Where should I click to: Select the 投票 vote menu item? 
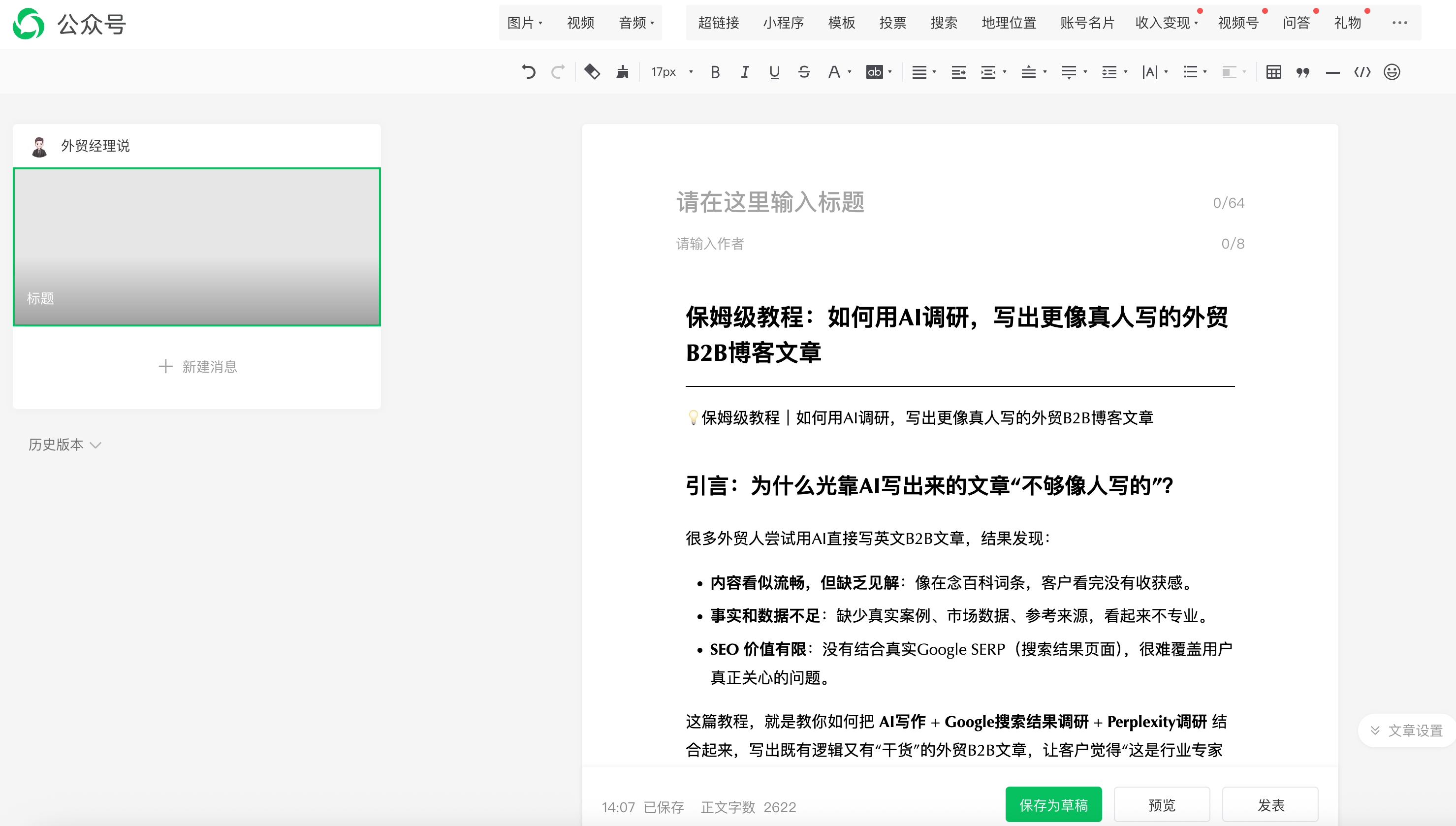coord(893,23)
